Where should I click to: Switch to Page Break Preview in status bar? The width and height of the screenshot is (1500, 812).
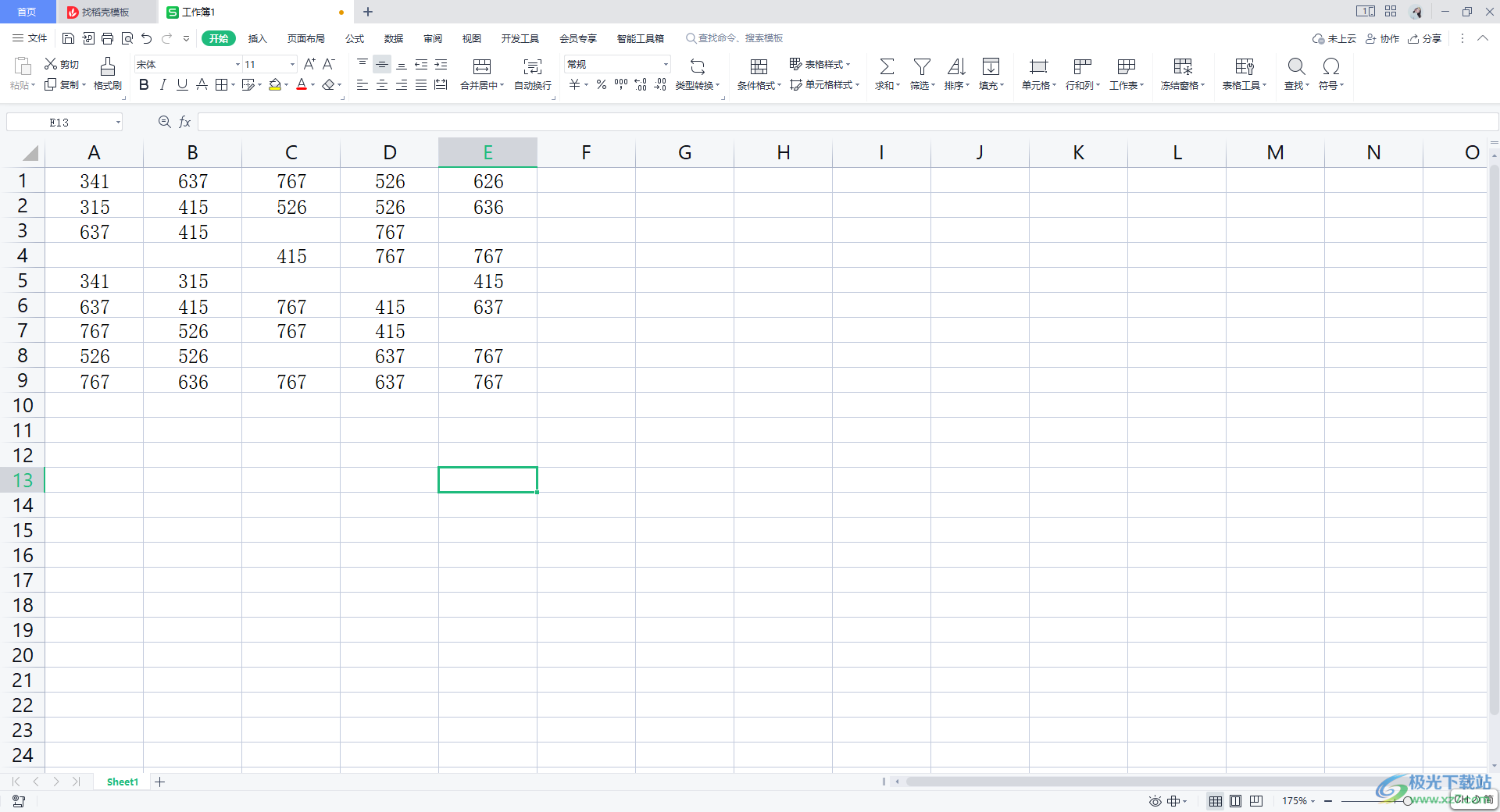1255,801
